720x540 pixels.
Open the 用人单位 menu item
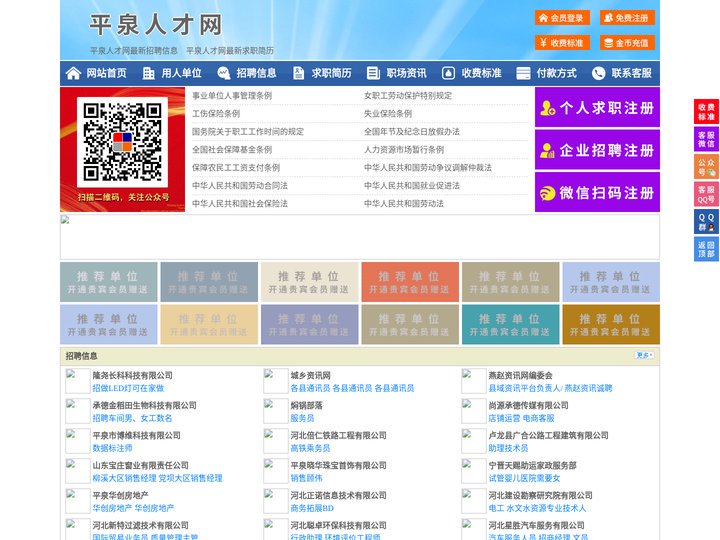click(x=181, y=73)
